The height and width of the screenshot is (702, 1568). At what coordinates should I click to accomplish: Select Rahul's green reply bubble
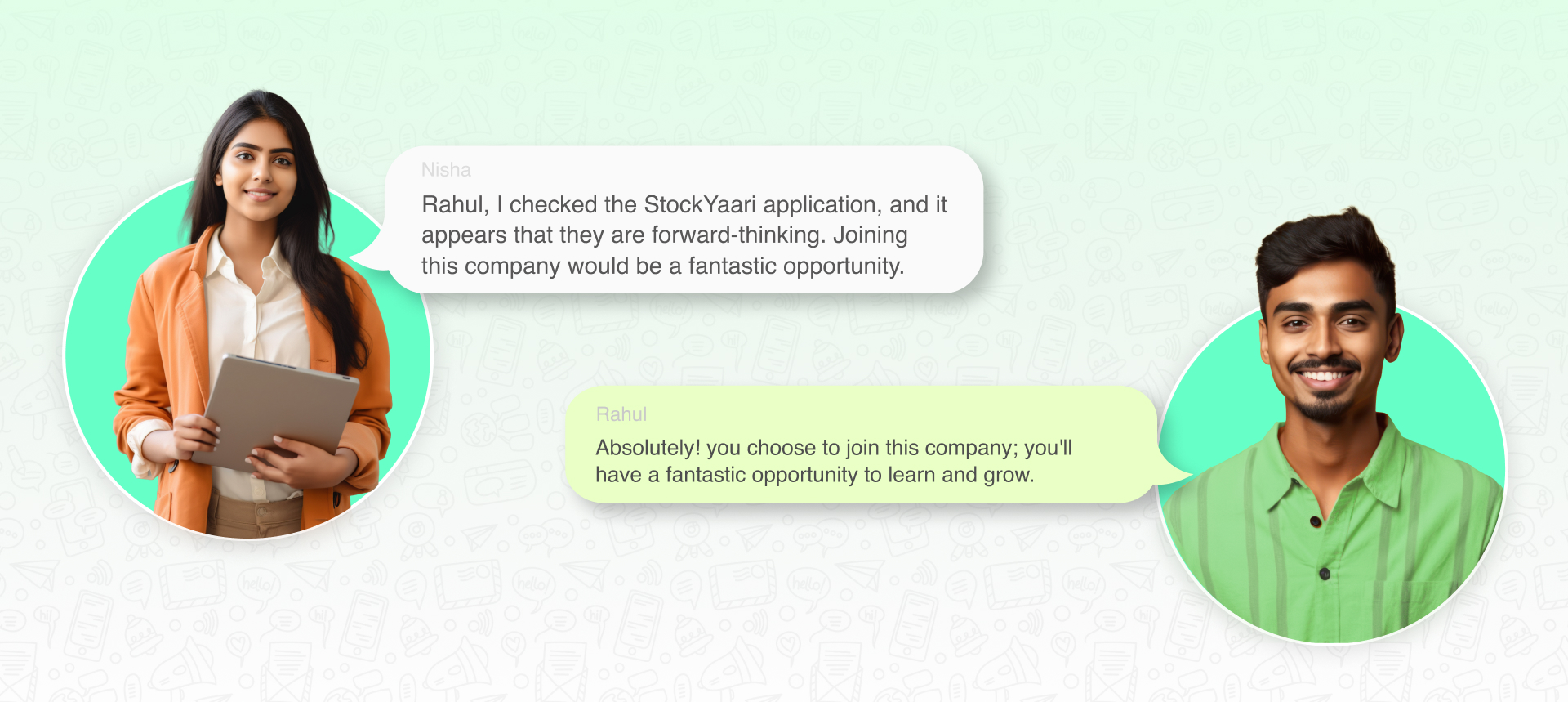coord(861,445)
